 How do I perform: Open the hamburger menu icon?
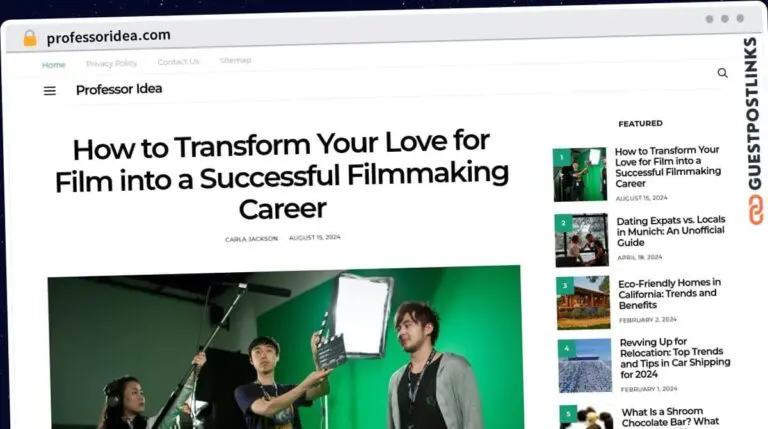[x=50, y=90]
